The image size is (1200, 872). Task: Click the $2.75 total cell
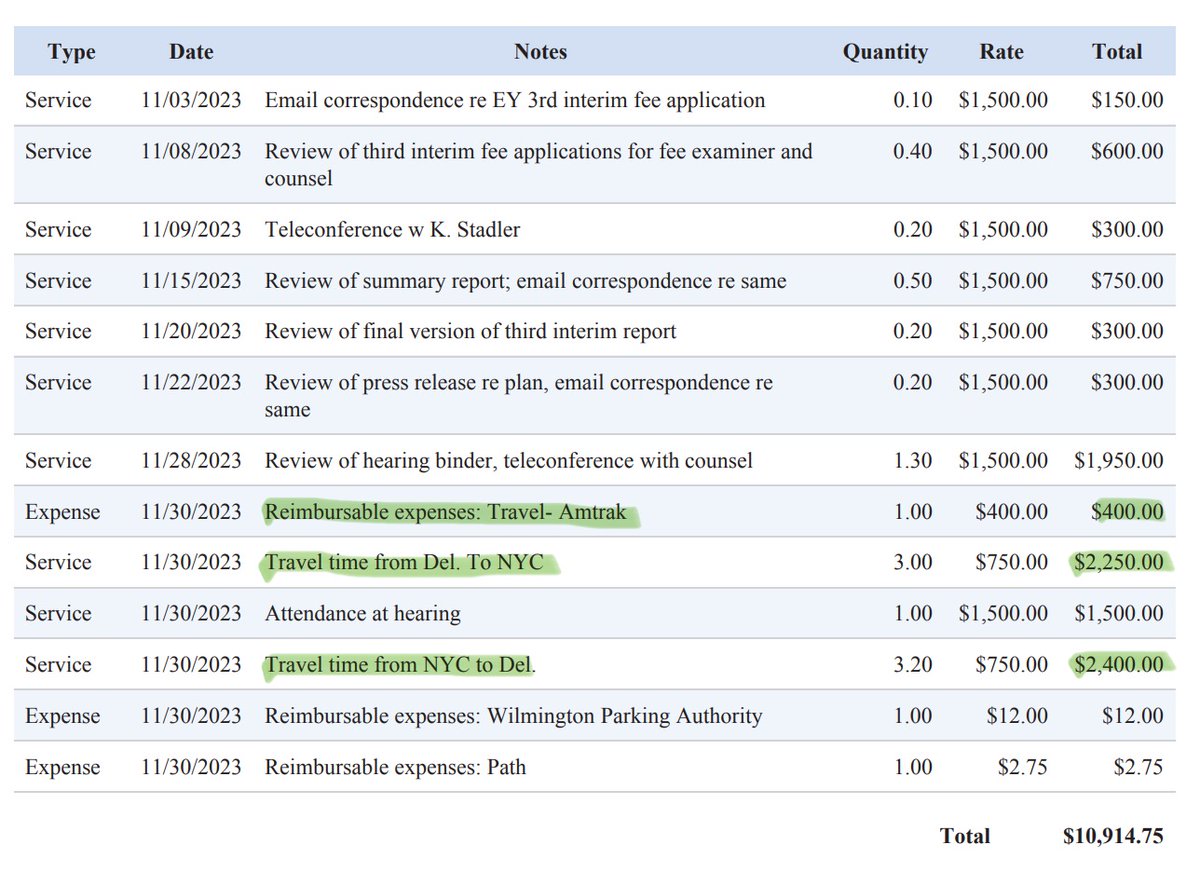(x=1140, y=767)
